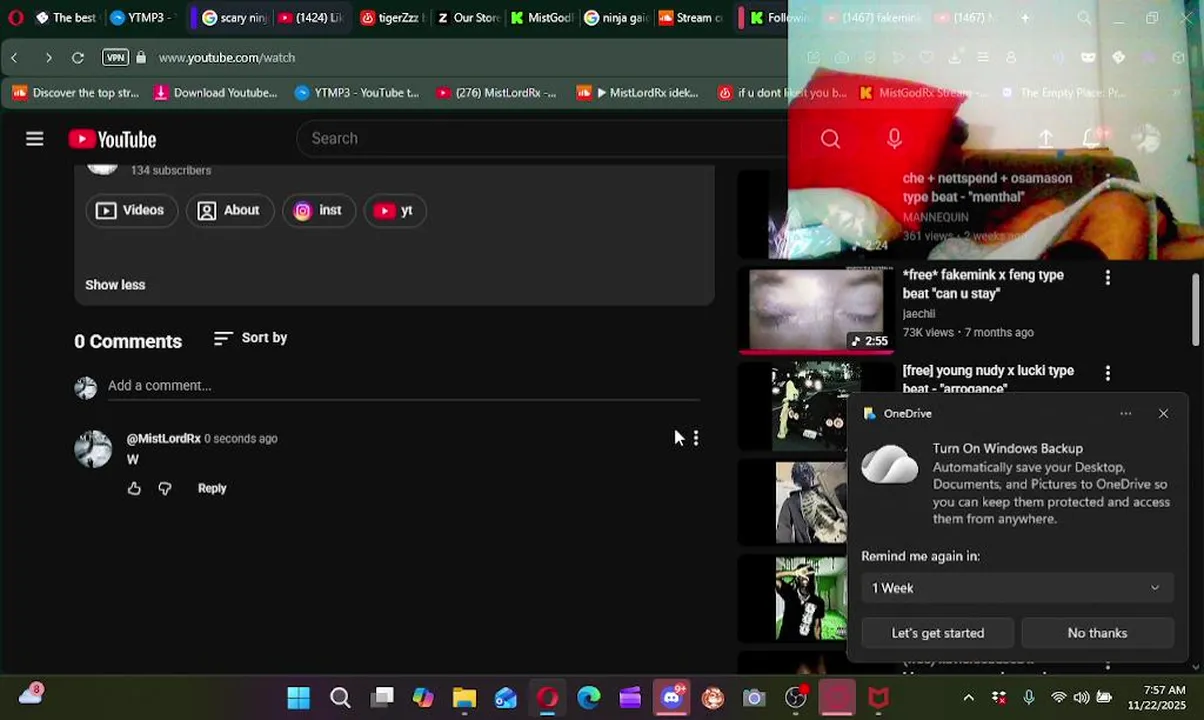Open volume settings from the tray
The image size is (1204, 720).
coord(1081,697)
